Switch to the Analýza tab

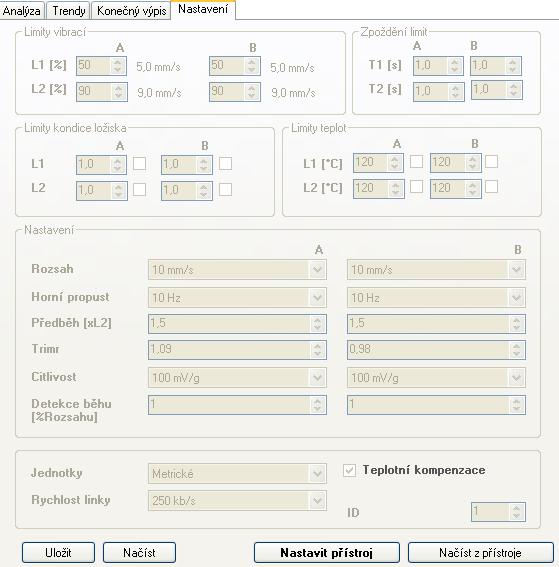tap(22, 10)
